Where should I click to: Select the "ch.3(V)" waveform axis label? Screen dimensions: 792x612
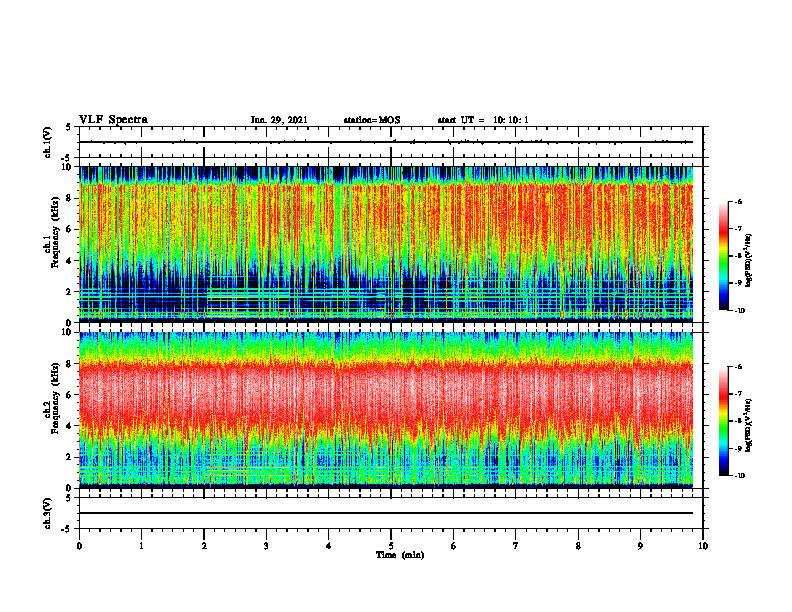47,513
